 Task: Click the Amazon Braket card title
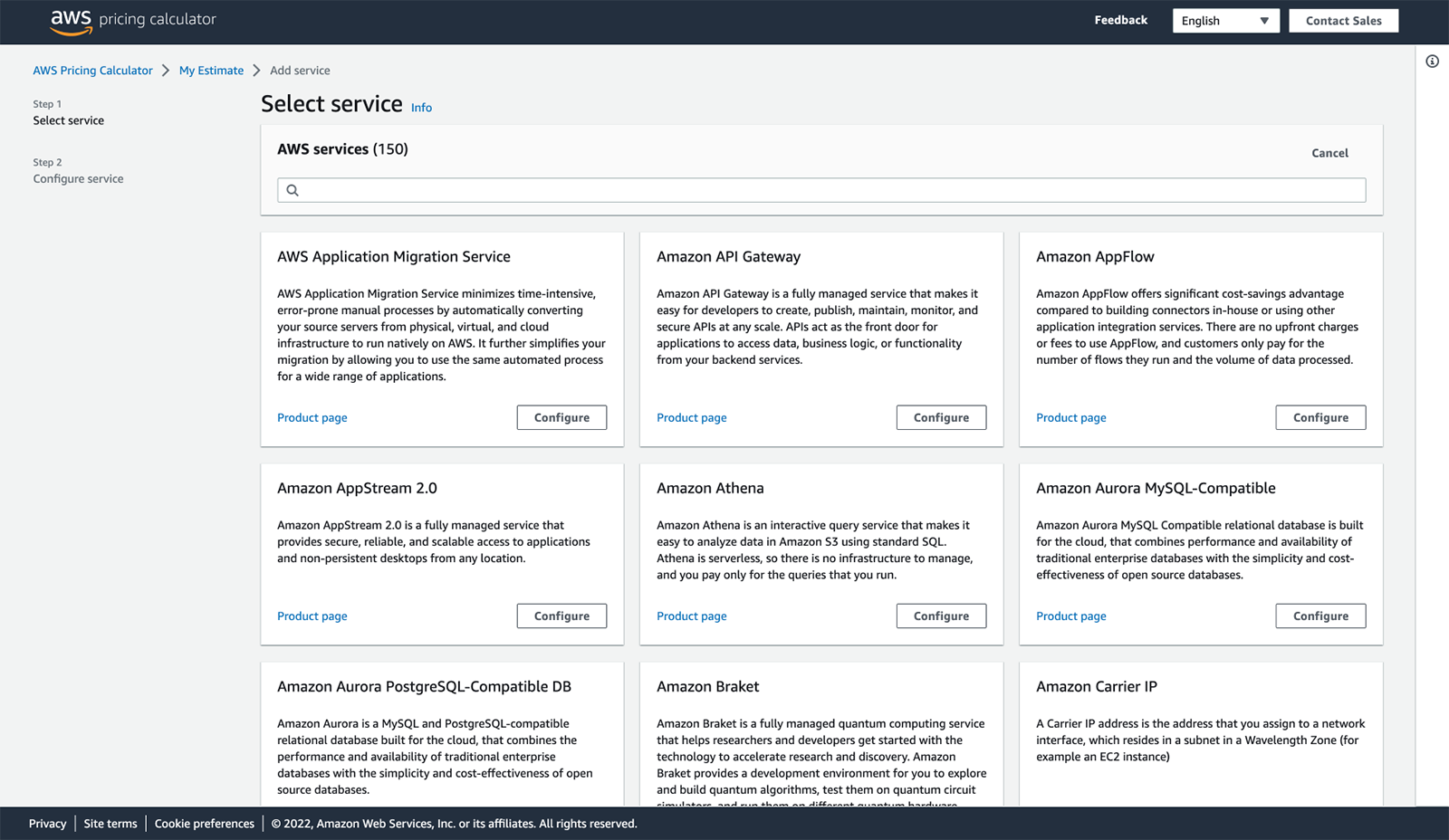pos(707,687)
